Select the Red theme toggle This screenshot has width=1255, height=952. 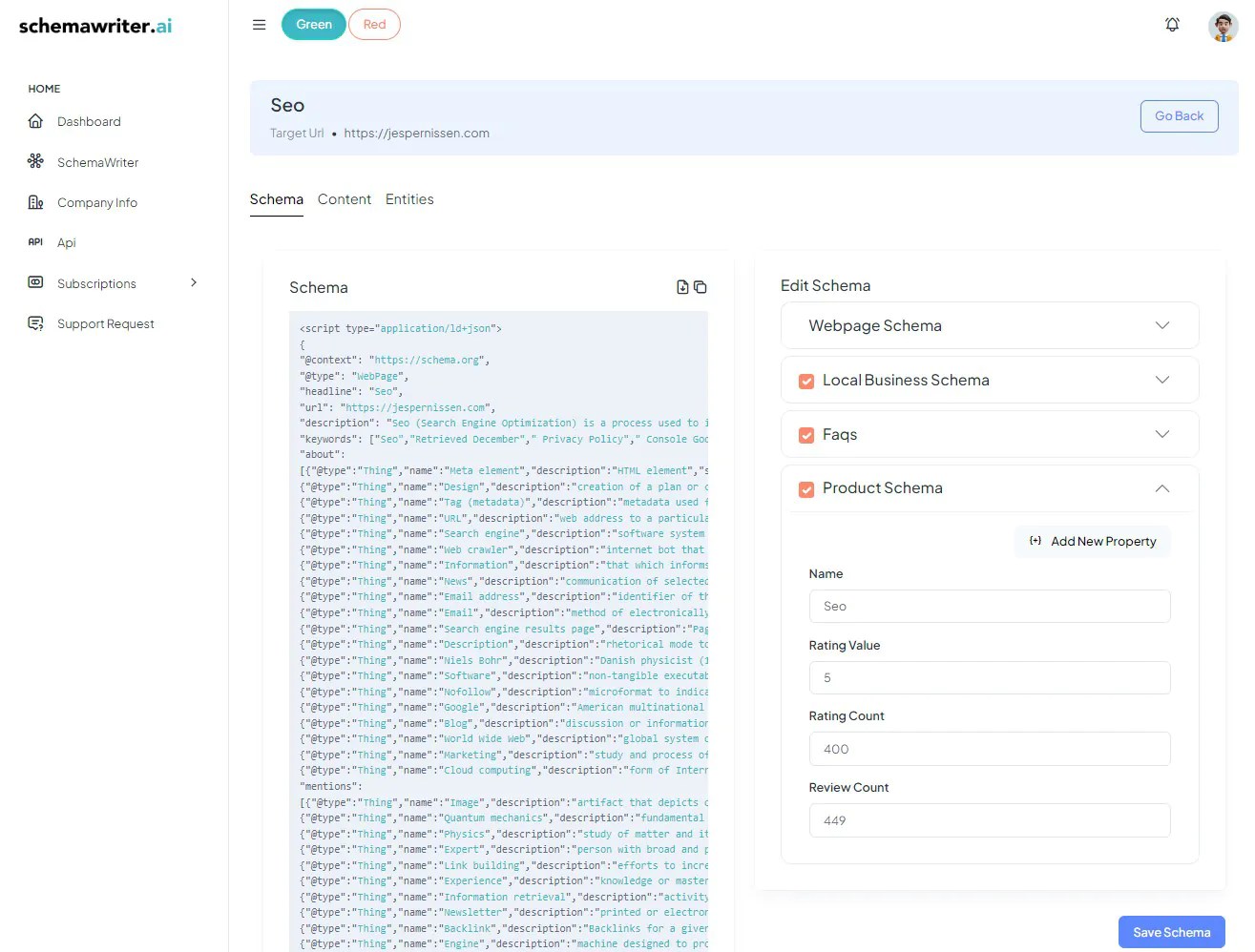[374, 25]
